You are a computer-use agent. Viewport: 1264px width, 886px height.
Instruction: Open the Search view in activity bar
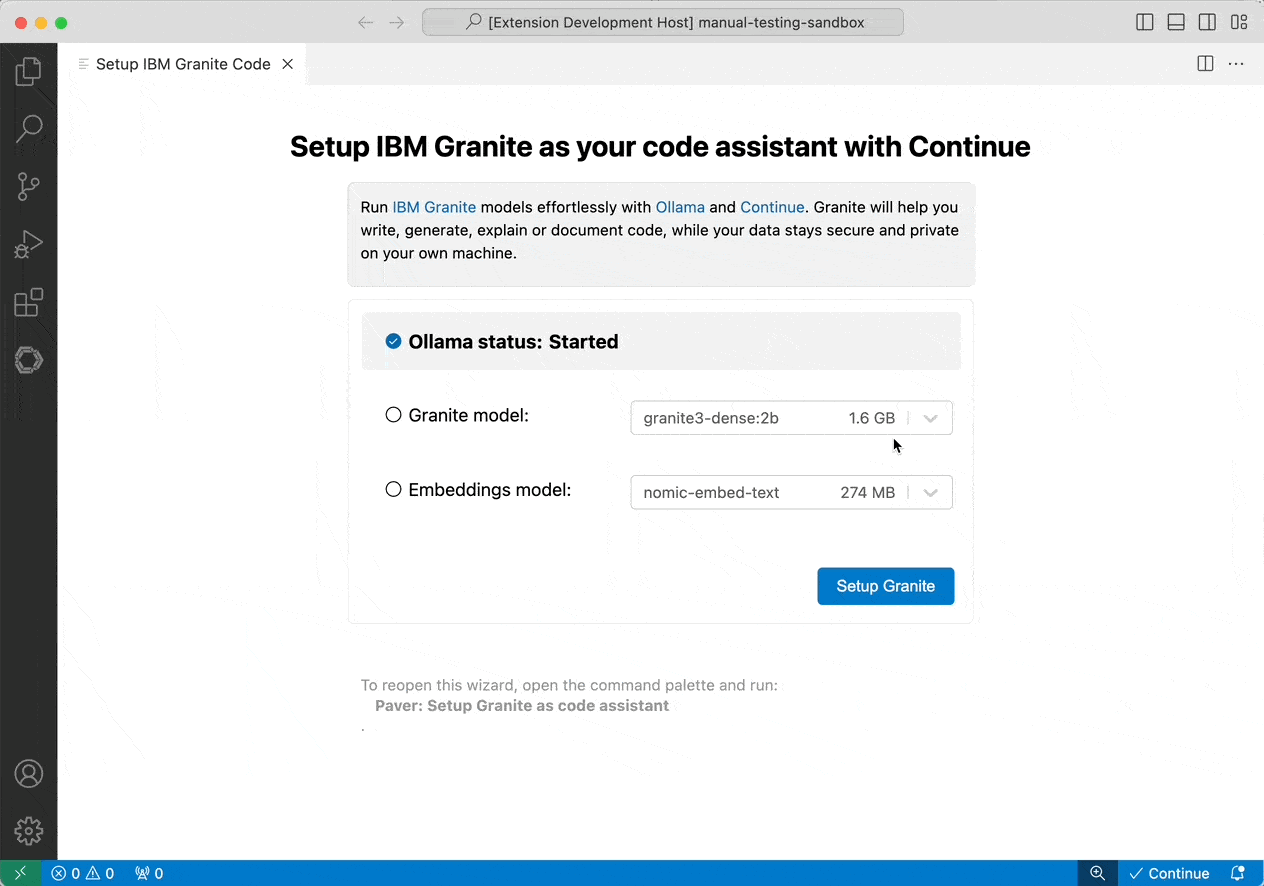coord(29,128)
